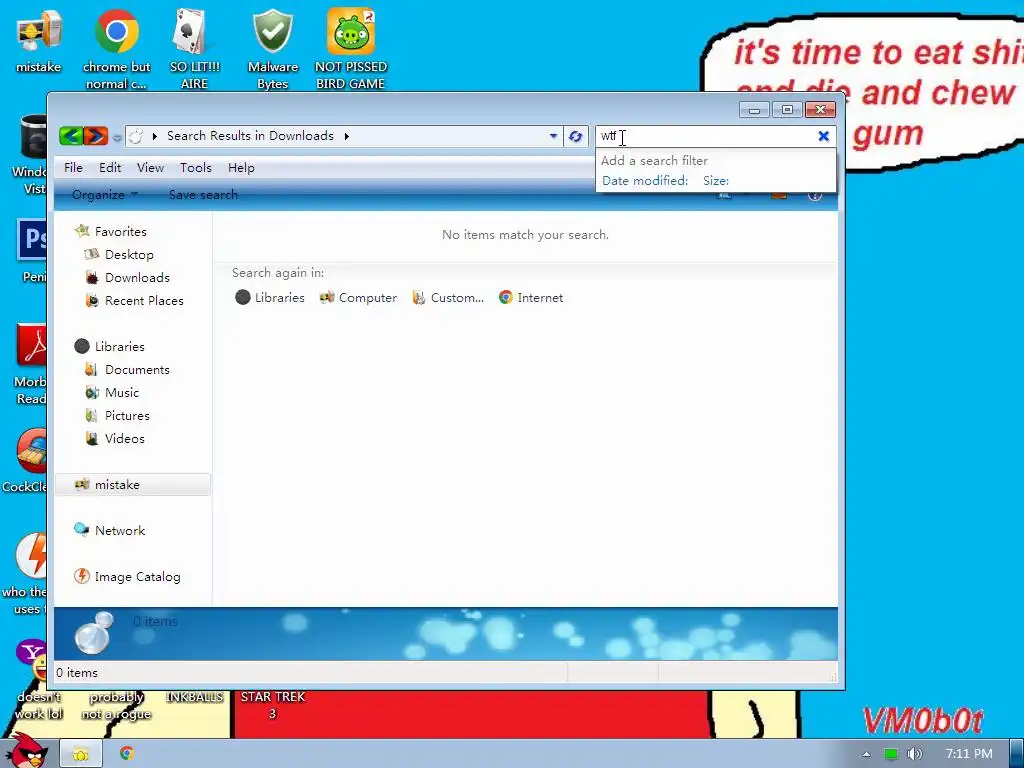Click the green Back navigation arrow
This screenshot has height=768, width=1024.
pos(71,136)
